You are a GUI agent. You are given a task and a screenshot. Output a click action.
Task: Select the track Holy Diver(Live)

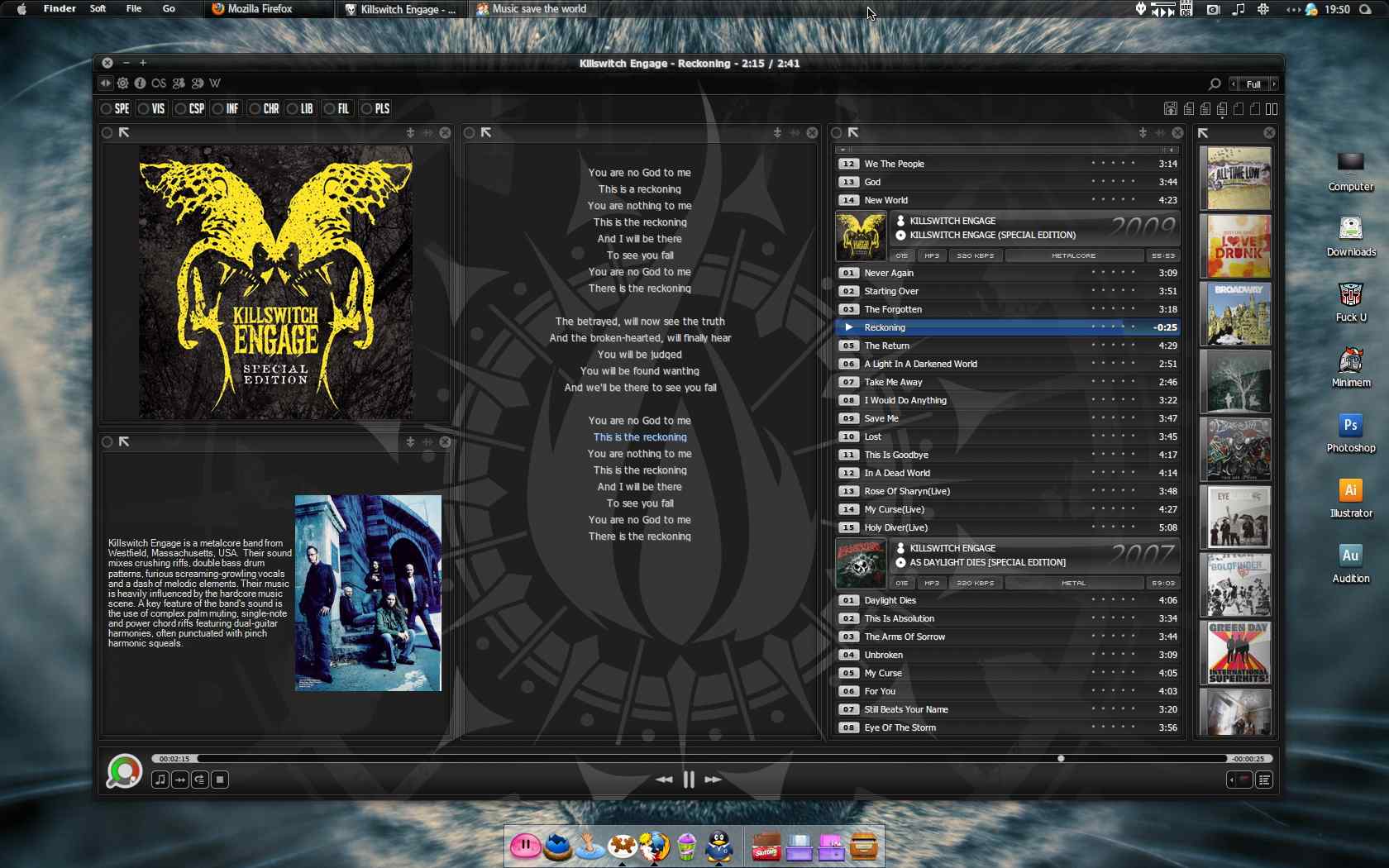[x=1007, y=527]
